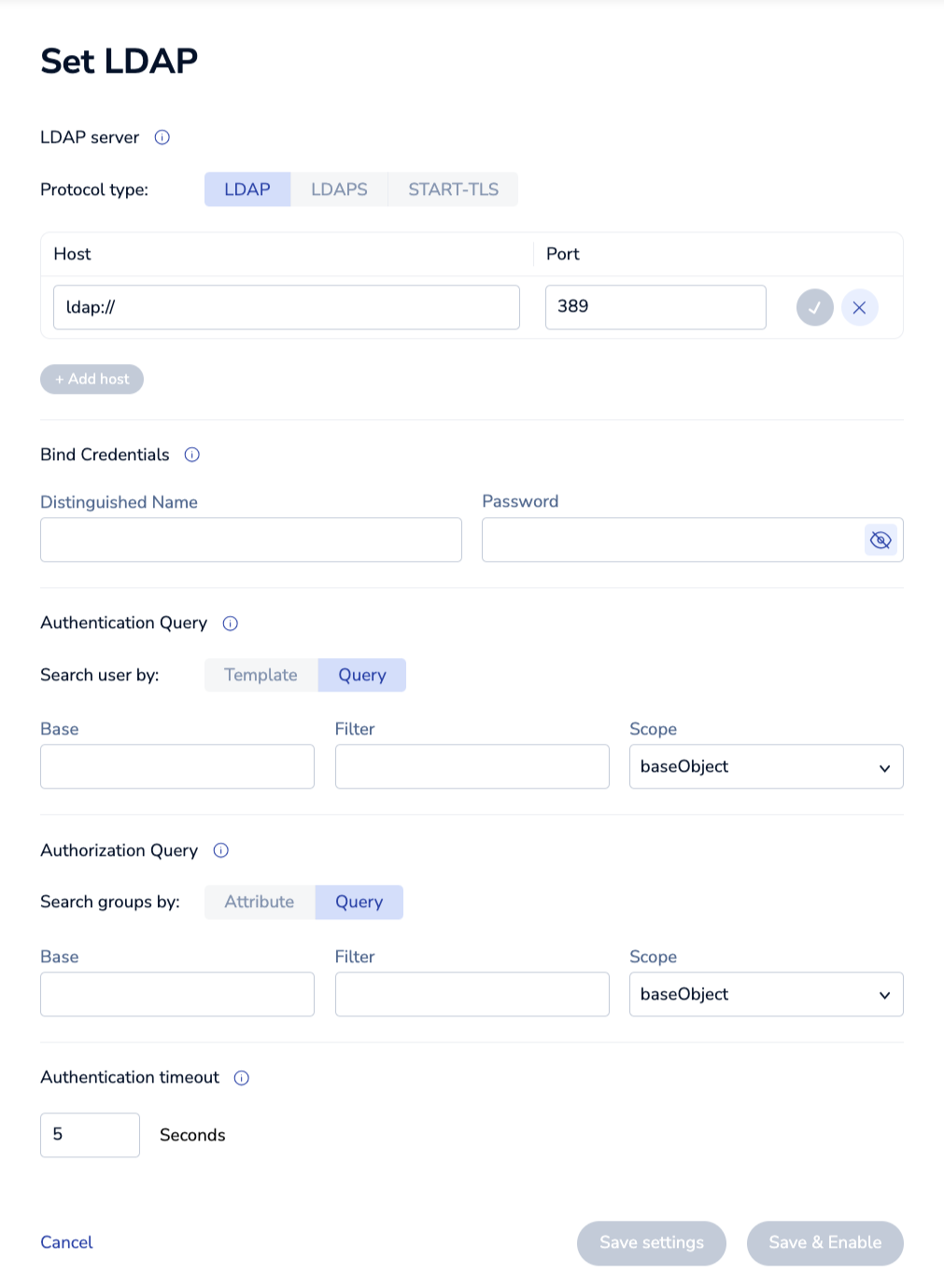Click the Authentication Query info icon
The width and height of the screenshot is (944, 1288).
231,623
